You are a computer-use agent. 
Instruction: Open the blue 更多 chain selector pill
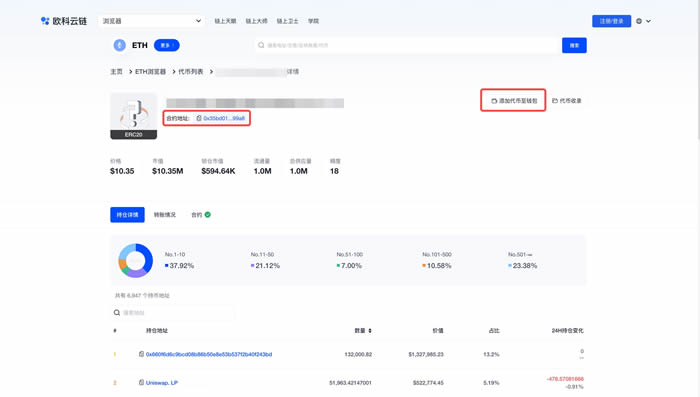coord(167,45)
